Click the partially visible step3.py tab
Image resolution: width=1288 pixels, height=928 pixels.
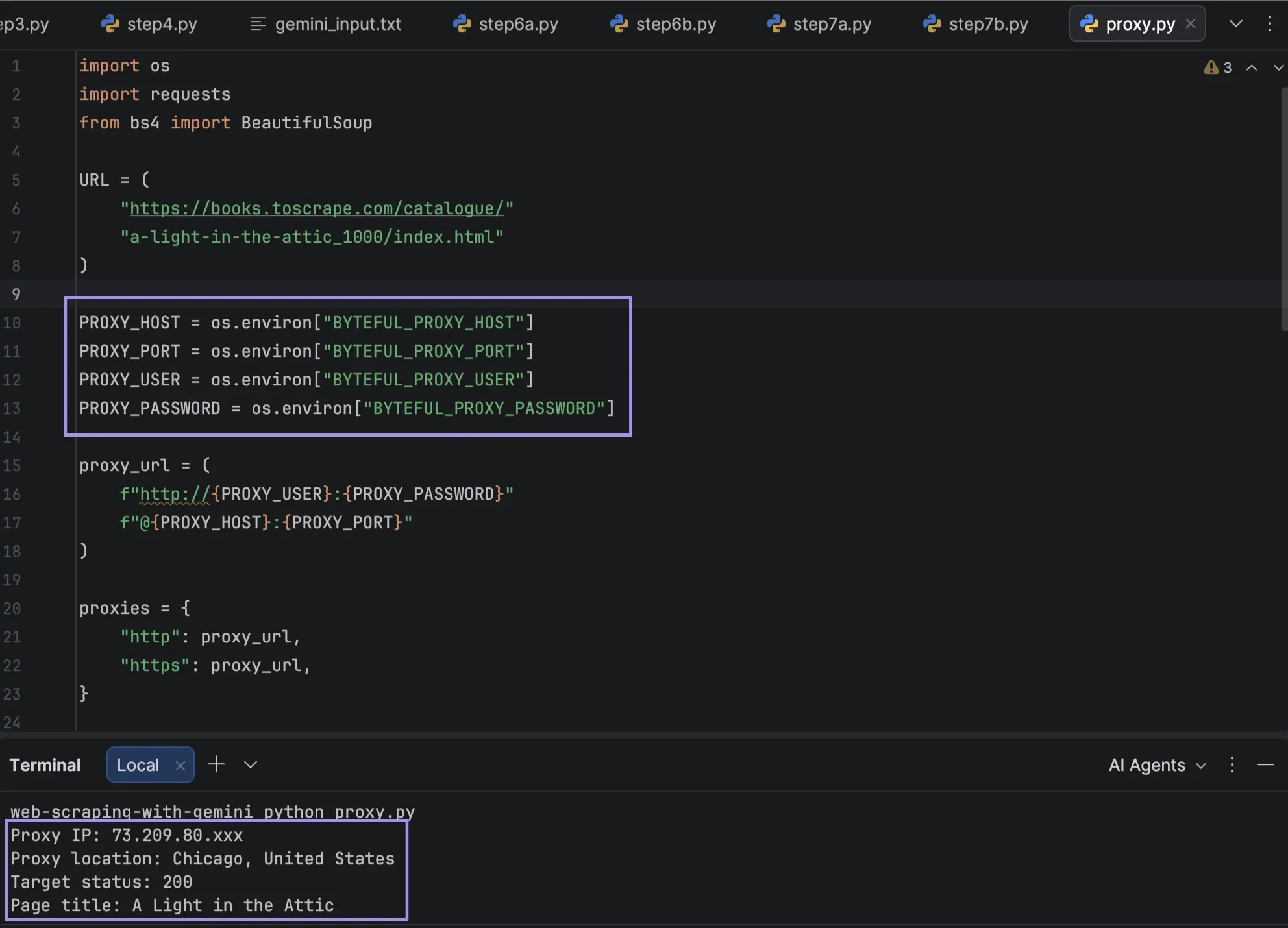pos(25,24)
